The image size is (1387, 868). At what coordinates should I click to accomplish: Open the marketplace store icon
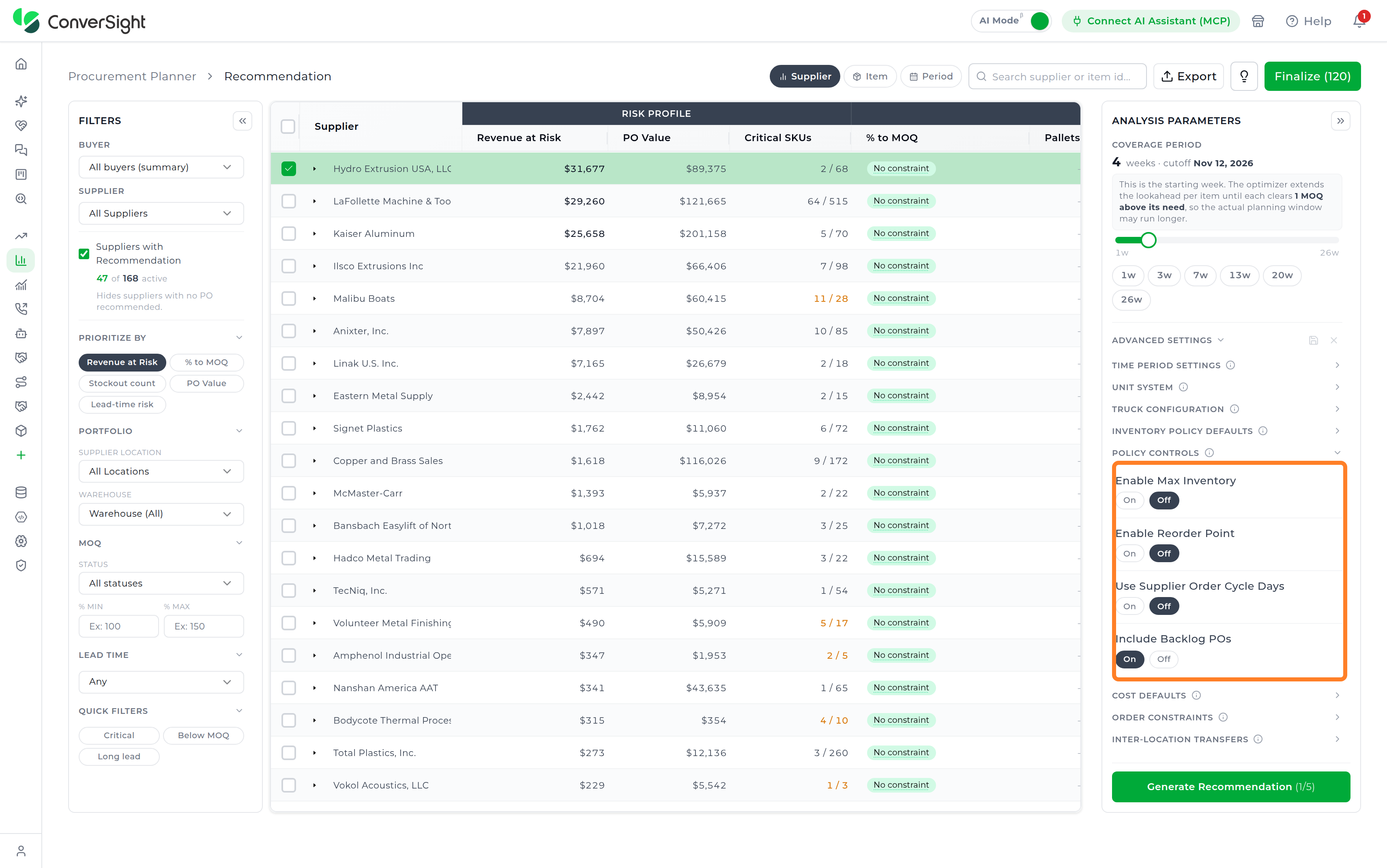tap(1258, 21)
